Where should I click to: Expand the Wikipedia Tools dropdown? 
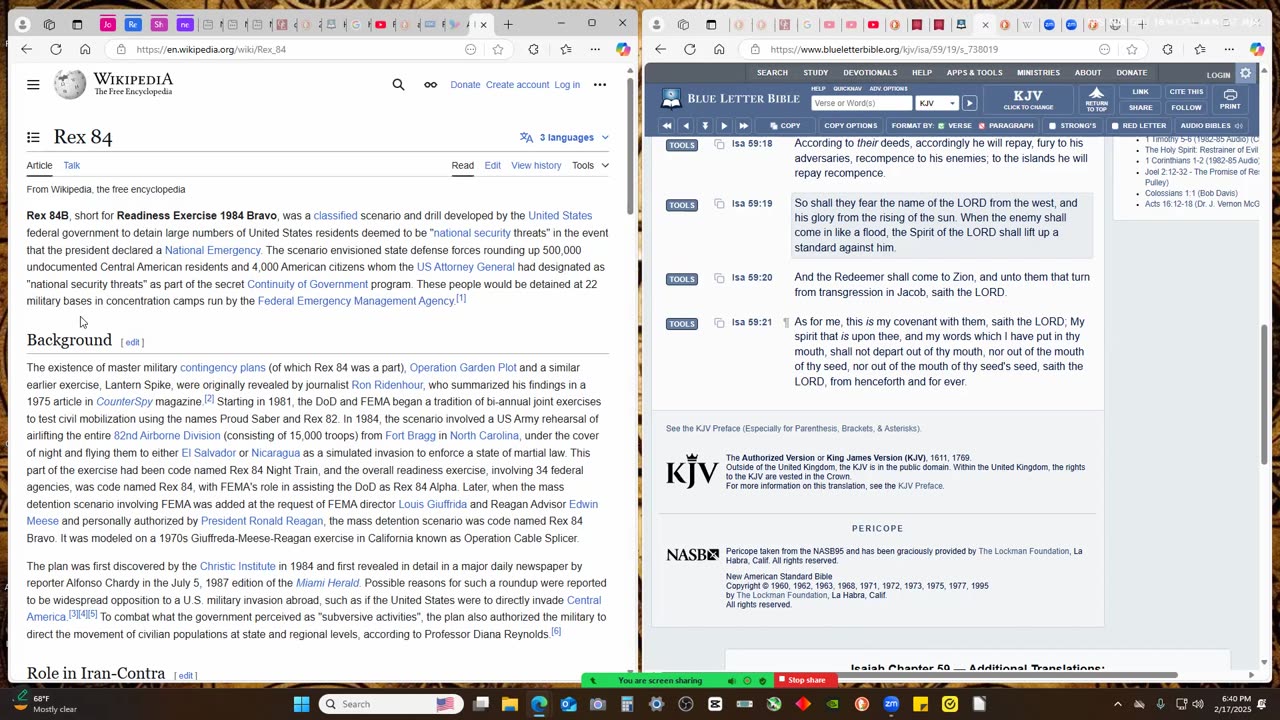(x=590, y=165)
